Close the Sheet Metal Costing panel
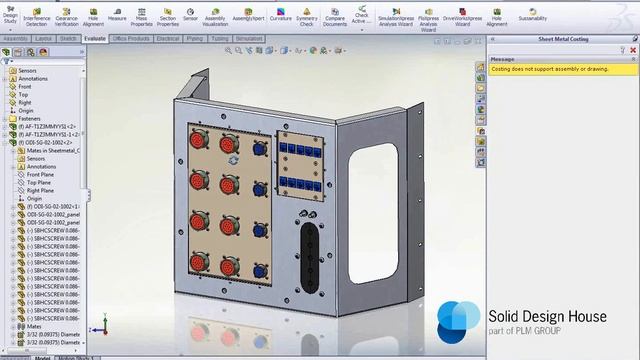The width and height of the screenshot is (640, 360). click(x=633, y=50)
